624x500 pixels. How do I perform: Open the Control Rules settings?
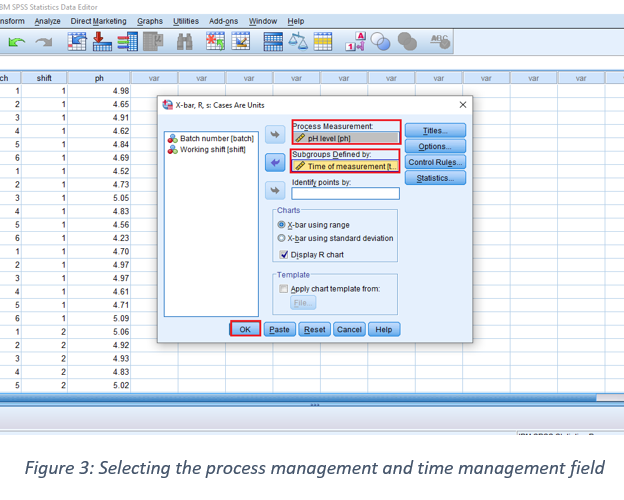tap(435, 162)
